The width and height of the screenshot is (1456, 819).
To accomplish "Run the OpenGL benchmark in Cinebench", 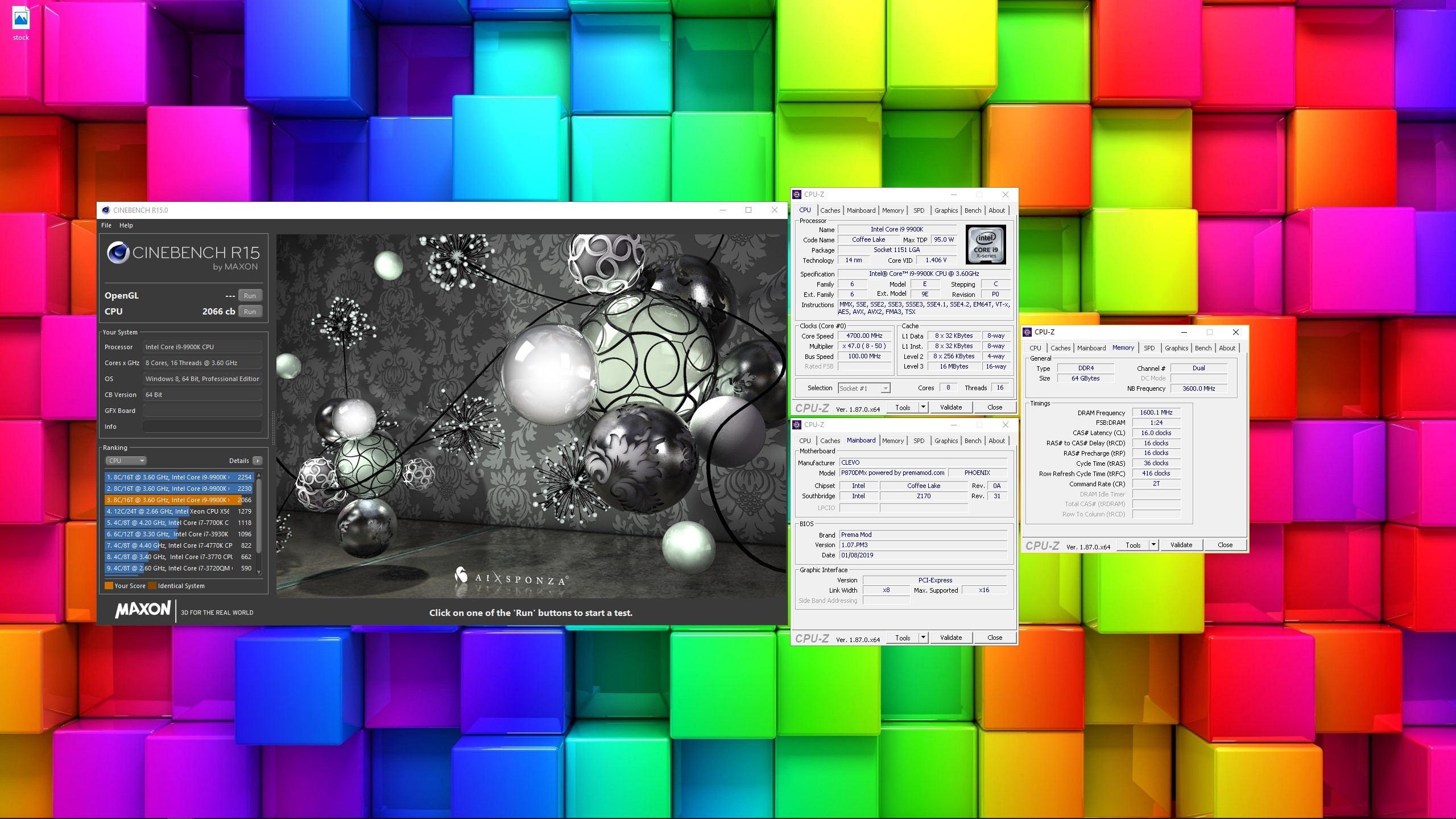I will [x=250, y=296].
